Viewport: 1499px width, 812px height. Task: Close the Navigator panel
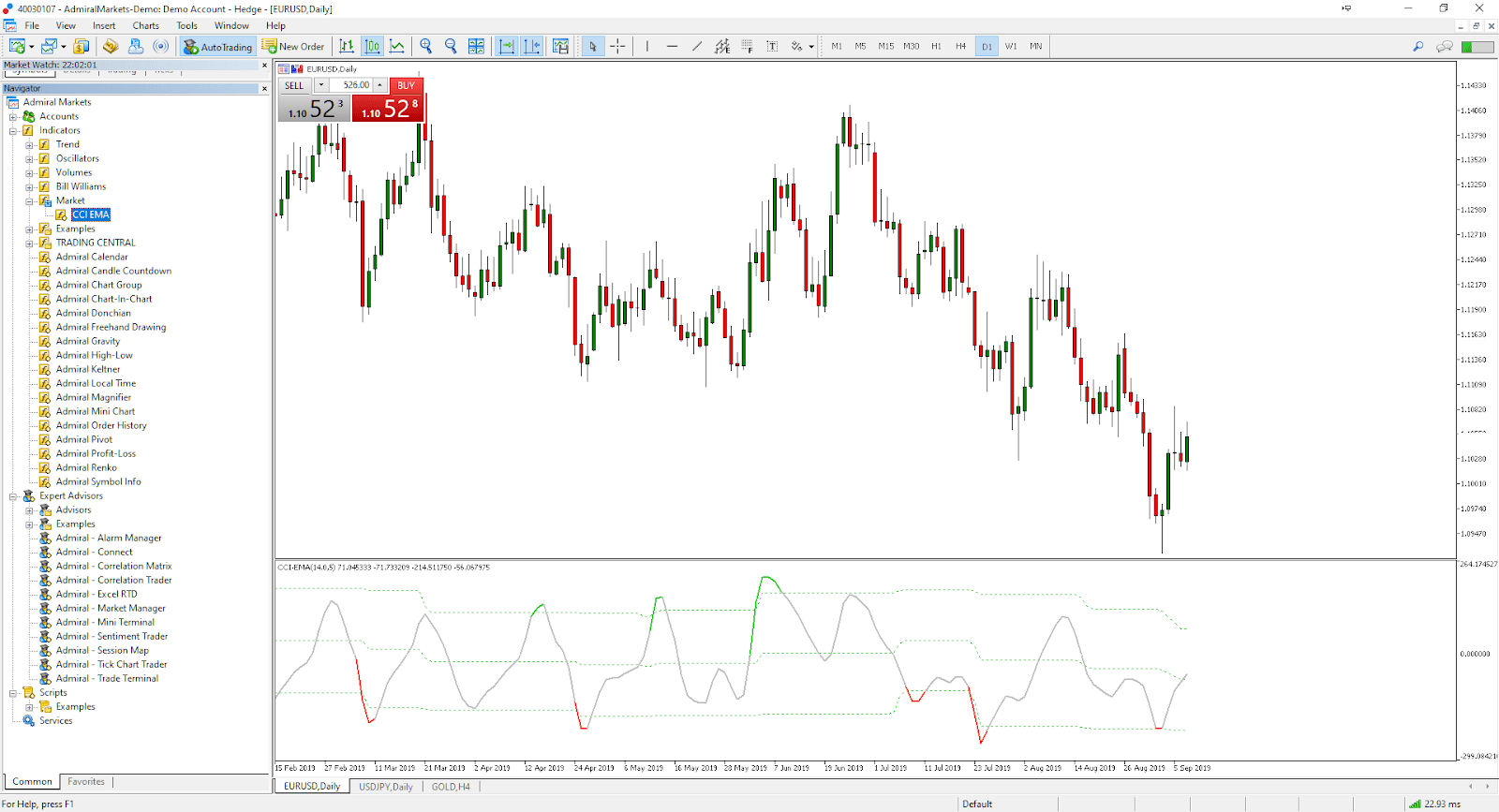pos(264,88)
